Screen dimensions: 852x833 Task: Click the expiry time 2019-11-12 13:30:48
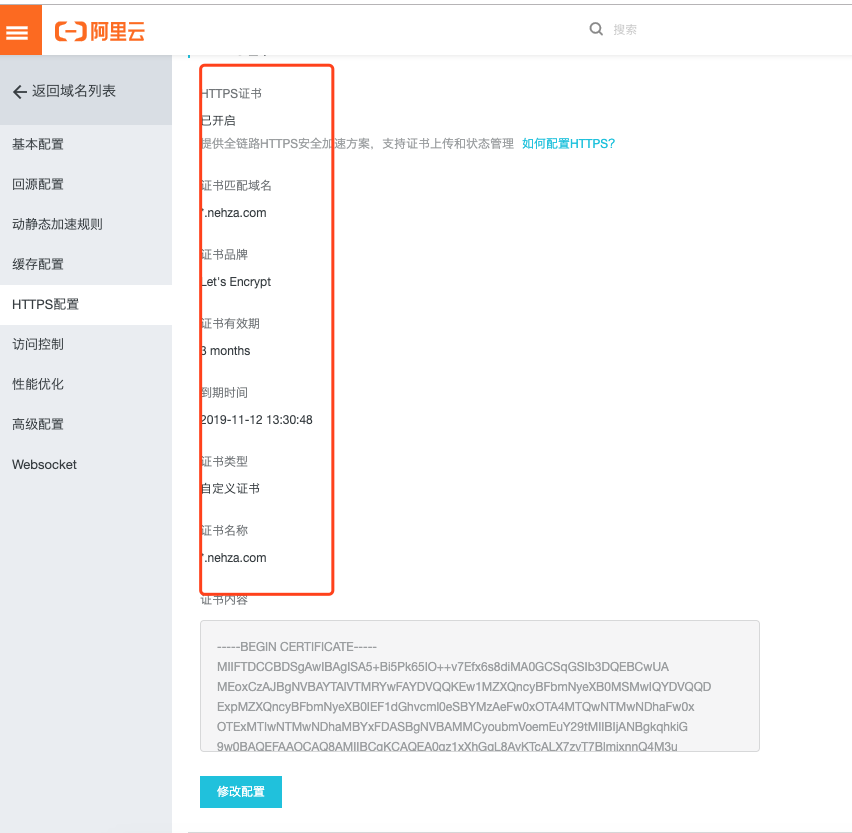click(256, 419)
